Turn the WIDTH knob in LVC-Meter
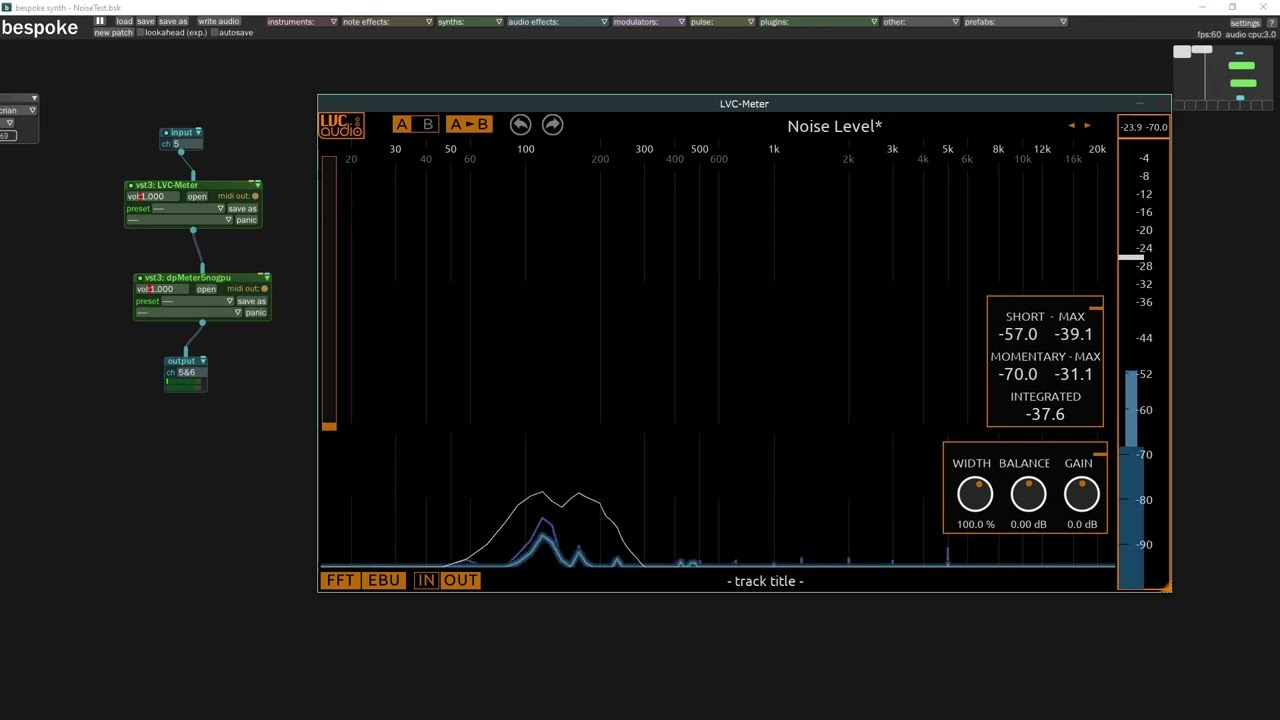The image size is (1280, 720). [x=975, y=493]
